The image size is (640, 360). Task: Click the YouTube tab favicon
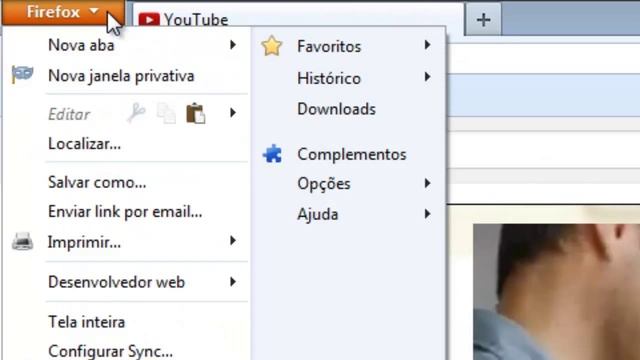pyautogui.click(x=149, y=20)
